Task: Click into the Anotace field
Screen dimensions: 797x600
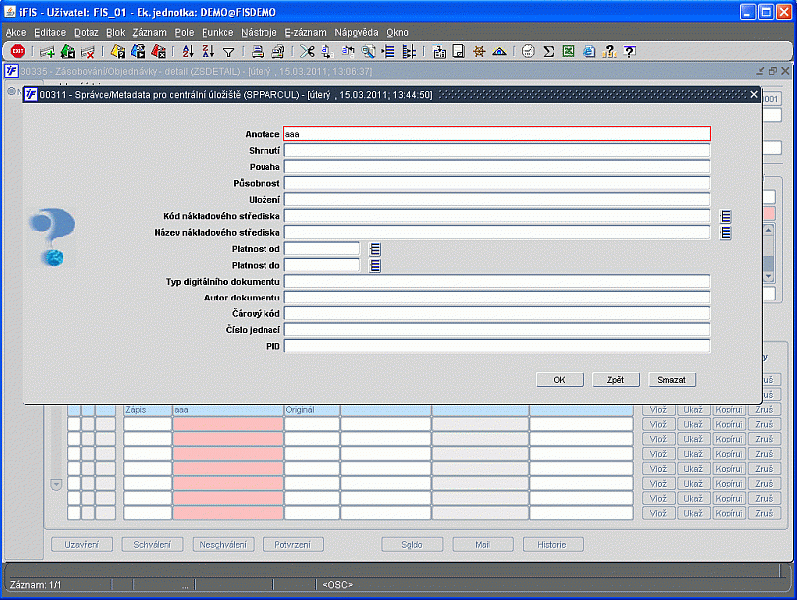Action: click(497, 134)
